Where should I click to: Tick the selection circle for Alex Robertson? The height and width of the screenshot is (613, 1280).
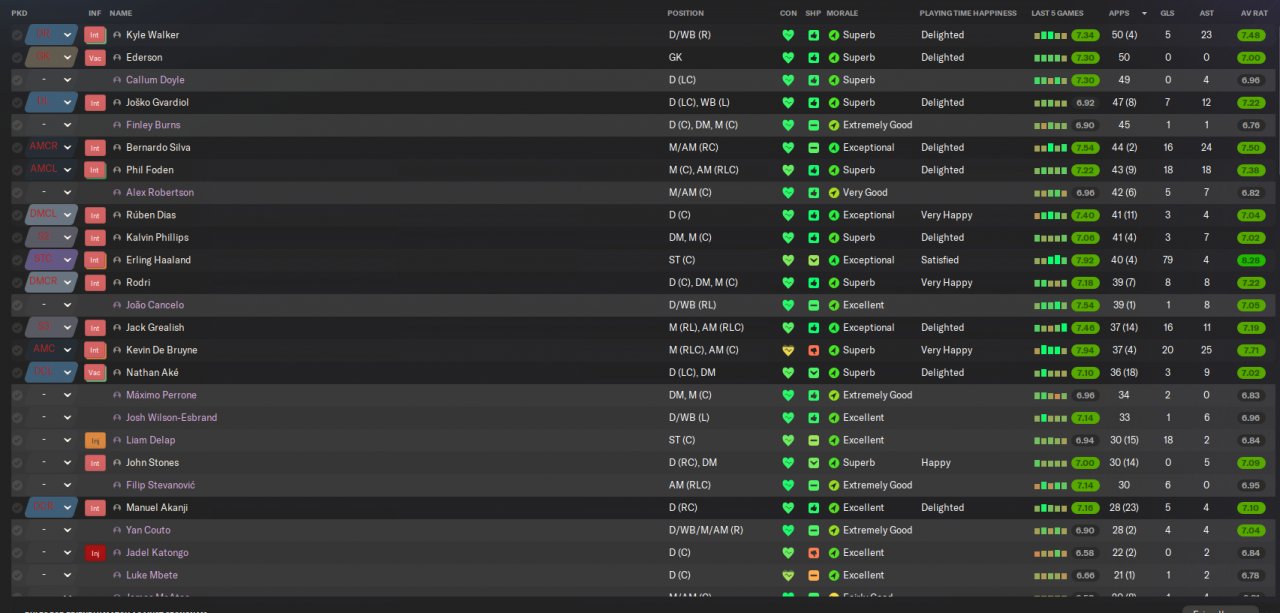17,193
